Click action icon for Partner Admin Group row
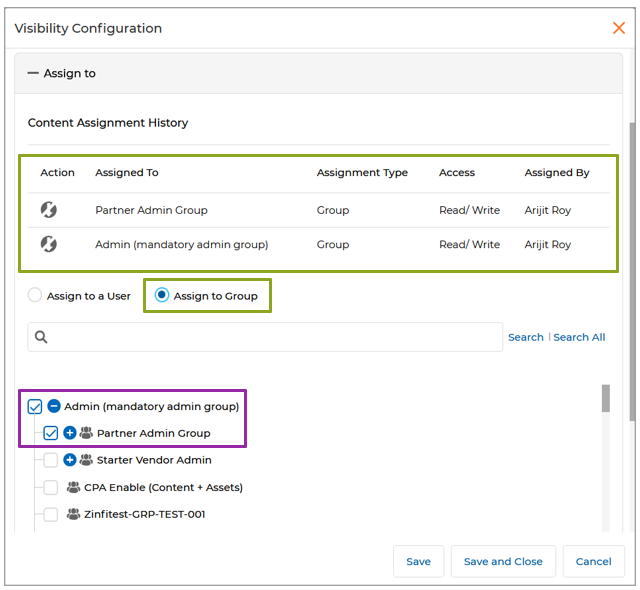The height and width of the screenshot is (590, 640). pyautogui.click(x=48, y=210)
